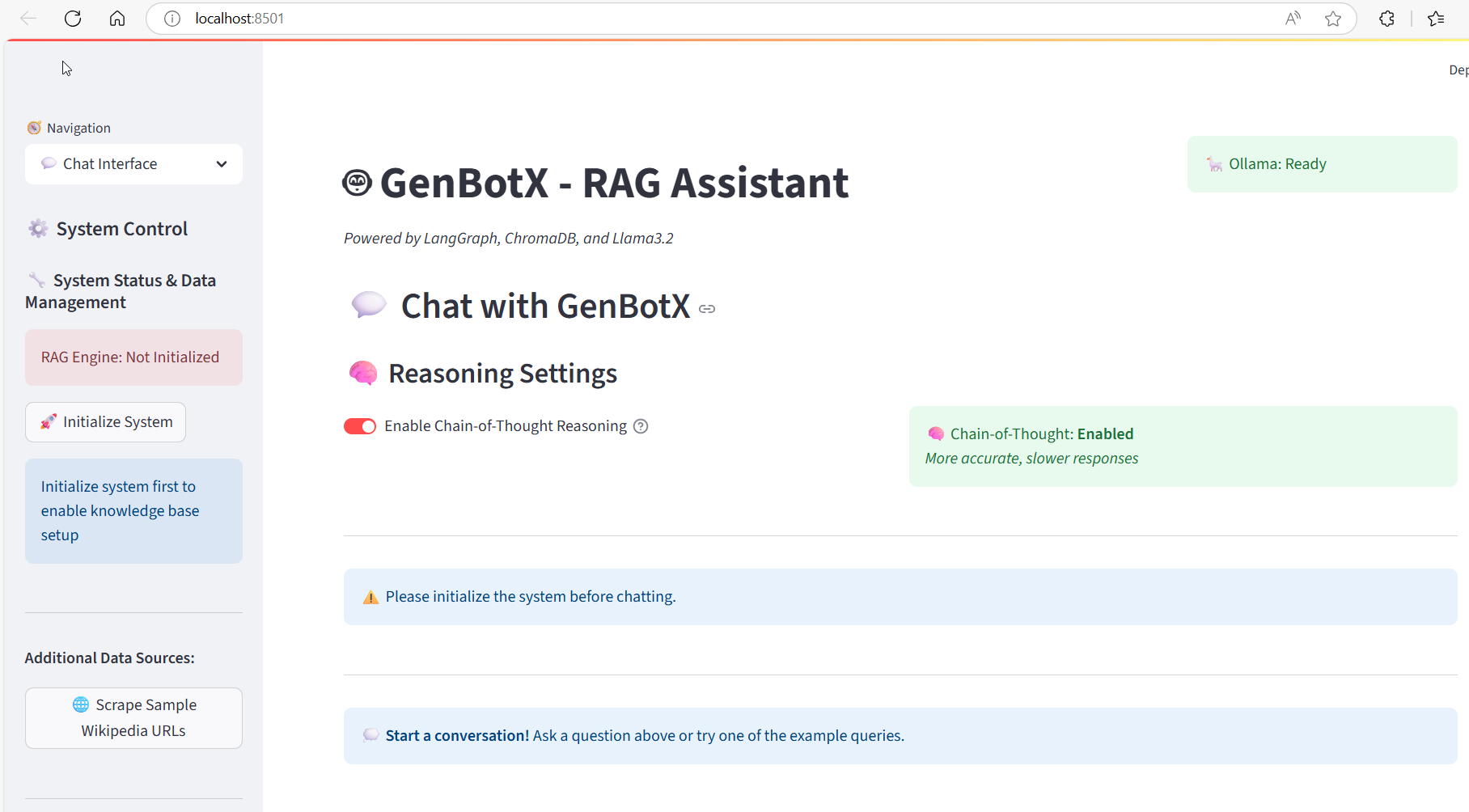
Task: Click the localhost:8501 address bar
Action: [239, 18]
